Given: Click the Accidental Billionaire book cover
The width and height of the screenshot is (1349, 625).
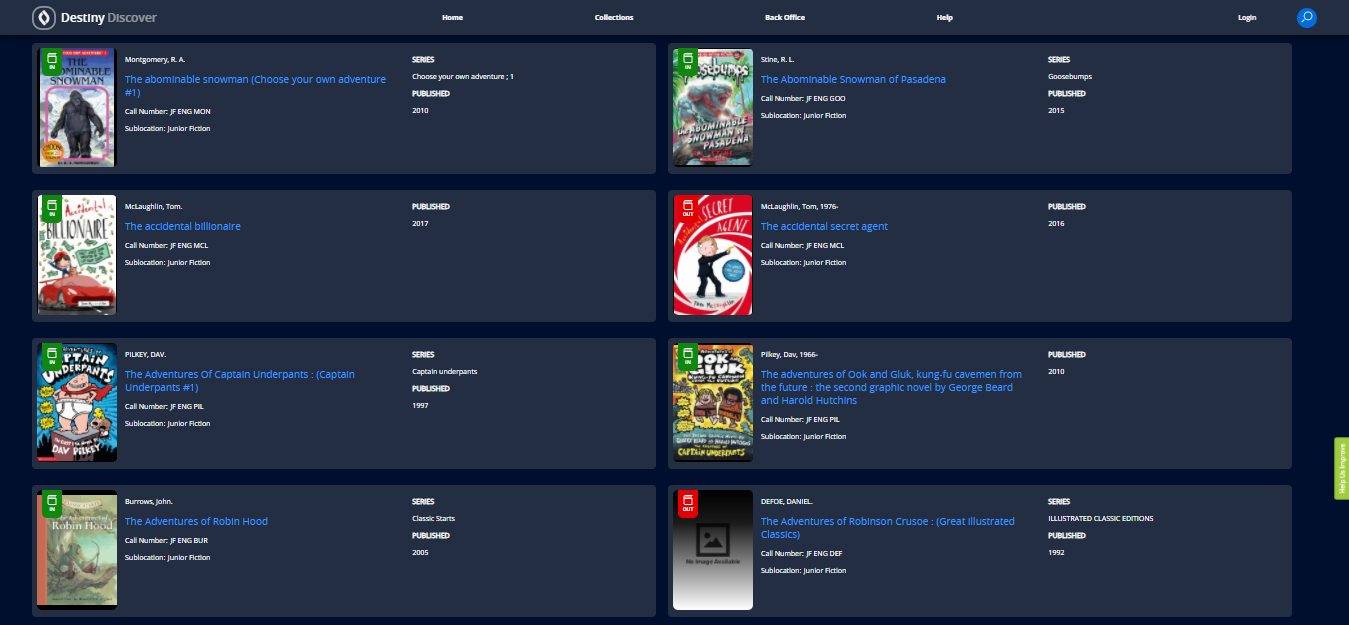Looking at the screenshot, I should coord(77,255).
